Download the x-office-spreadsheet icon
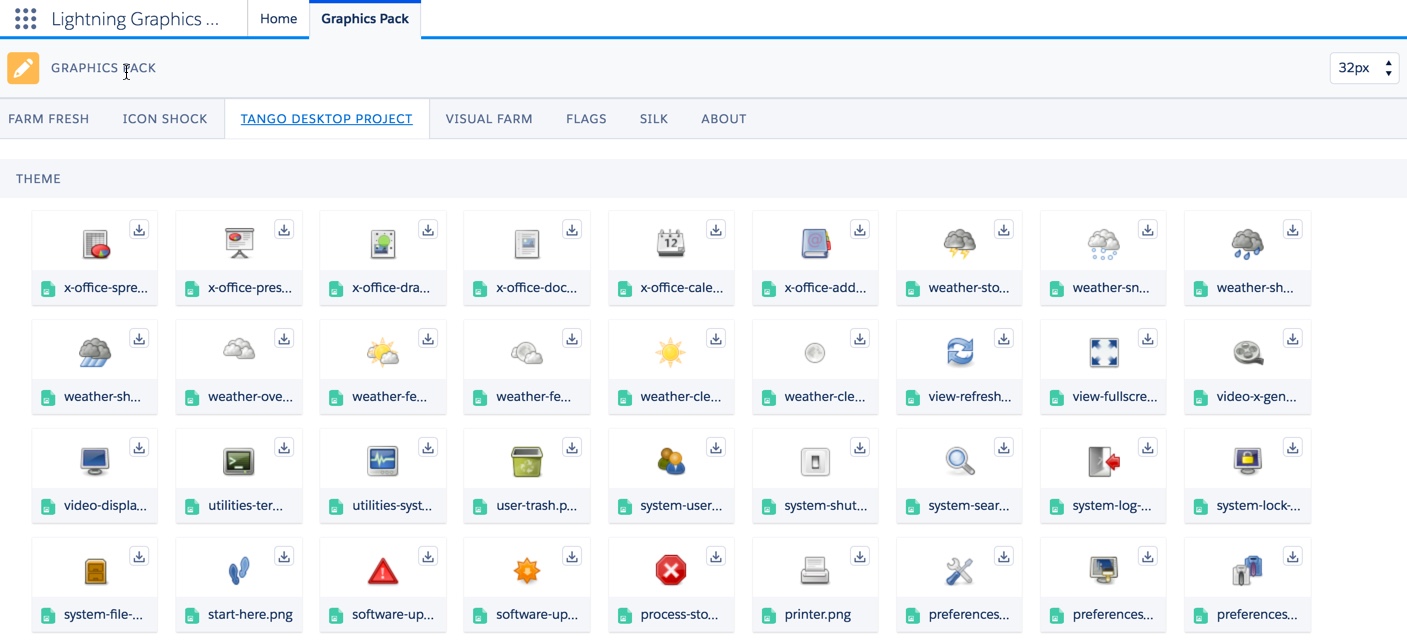This screenshot has height=642, width=1407. point(139,230)
